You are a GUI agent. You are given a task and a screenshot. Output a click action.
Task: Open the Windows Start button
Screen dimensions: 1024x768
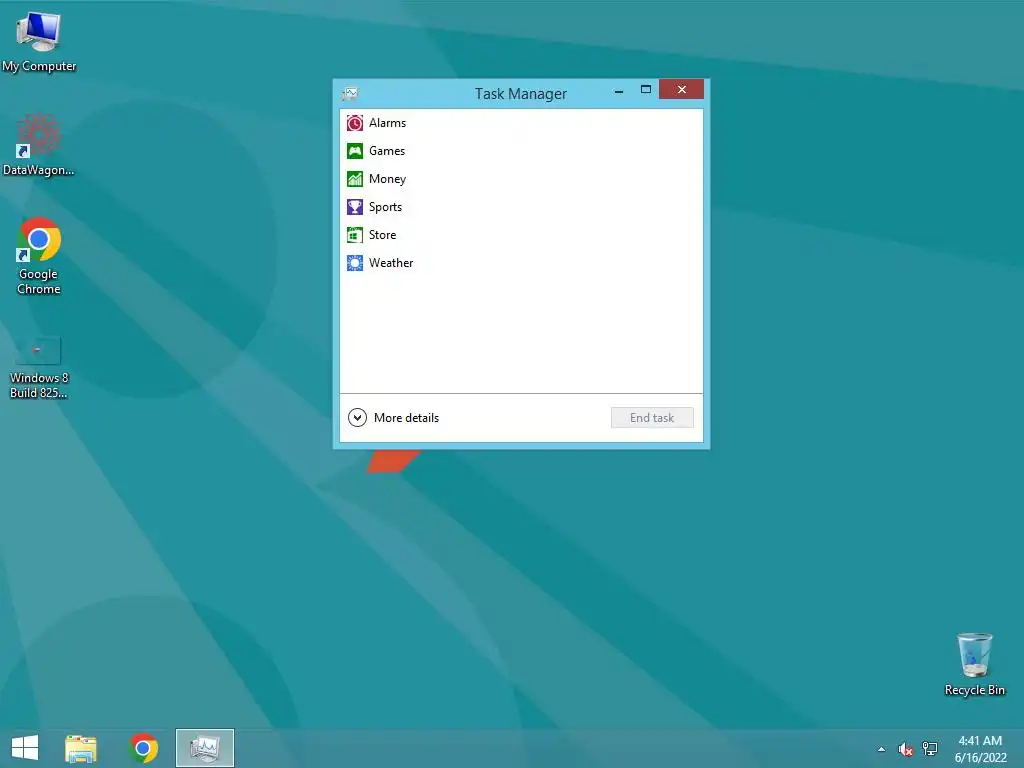tap(25, 748)
